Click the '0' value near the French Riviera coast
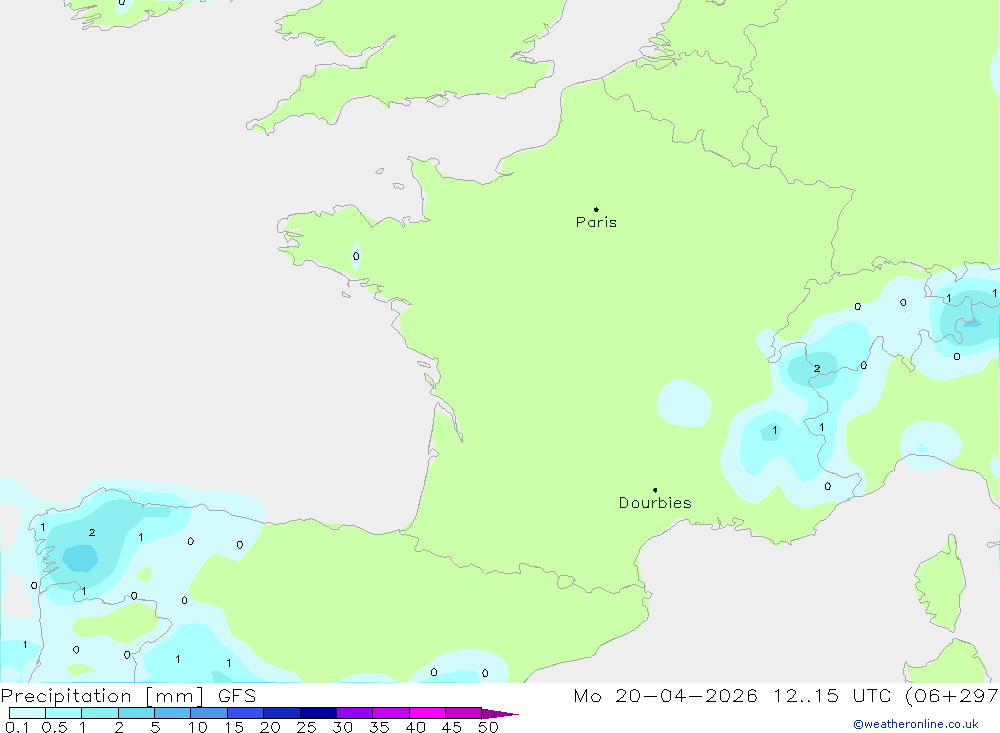 828,486
